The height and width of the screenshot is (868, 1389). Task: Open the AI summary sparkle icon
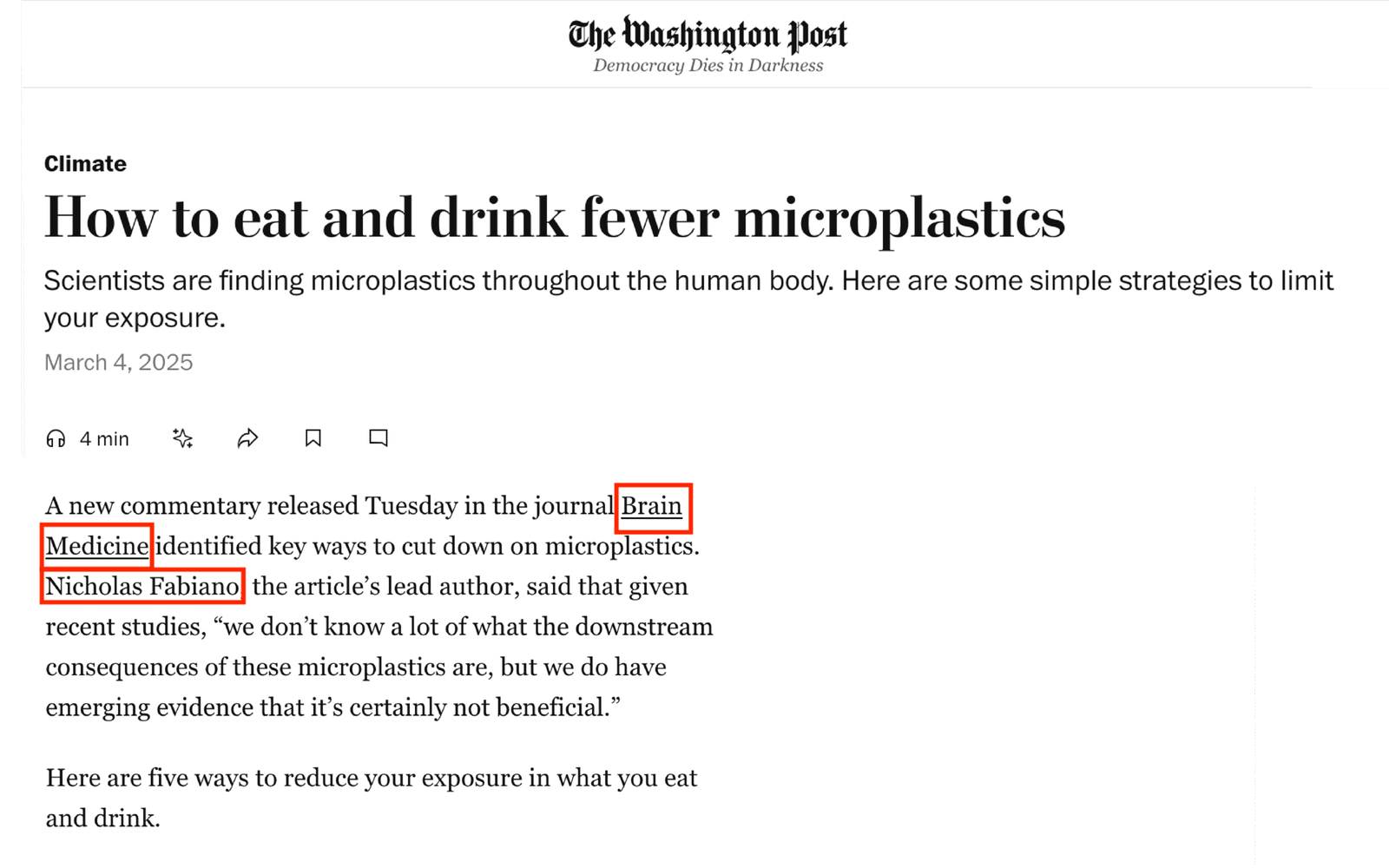(x=181, y=438)
